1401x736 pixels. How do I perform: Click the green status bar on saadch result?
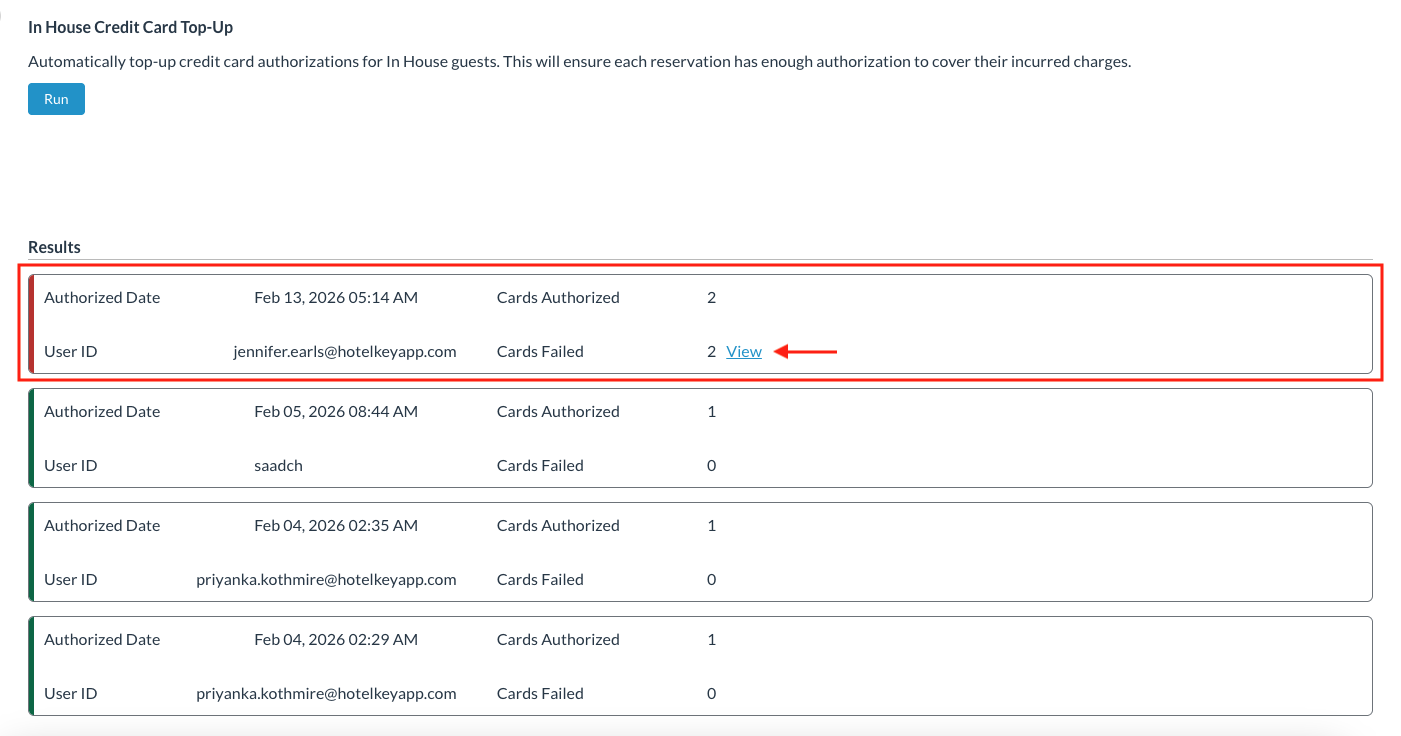coord(31,438)
